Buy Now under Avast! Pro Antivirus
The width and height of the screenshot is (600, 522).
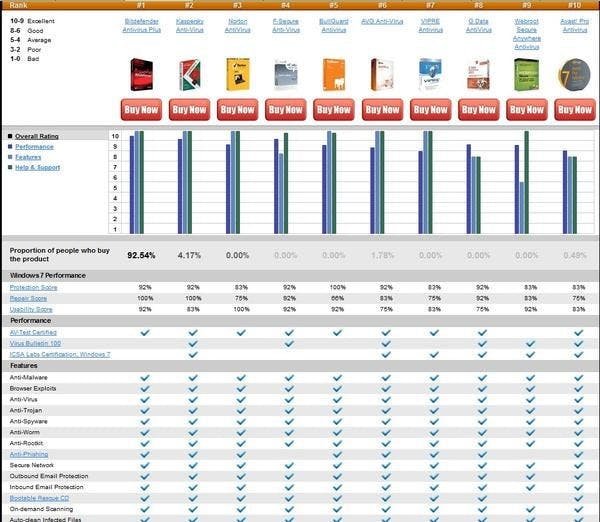click(x=575, y=110)
